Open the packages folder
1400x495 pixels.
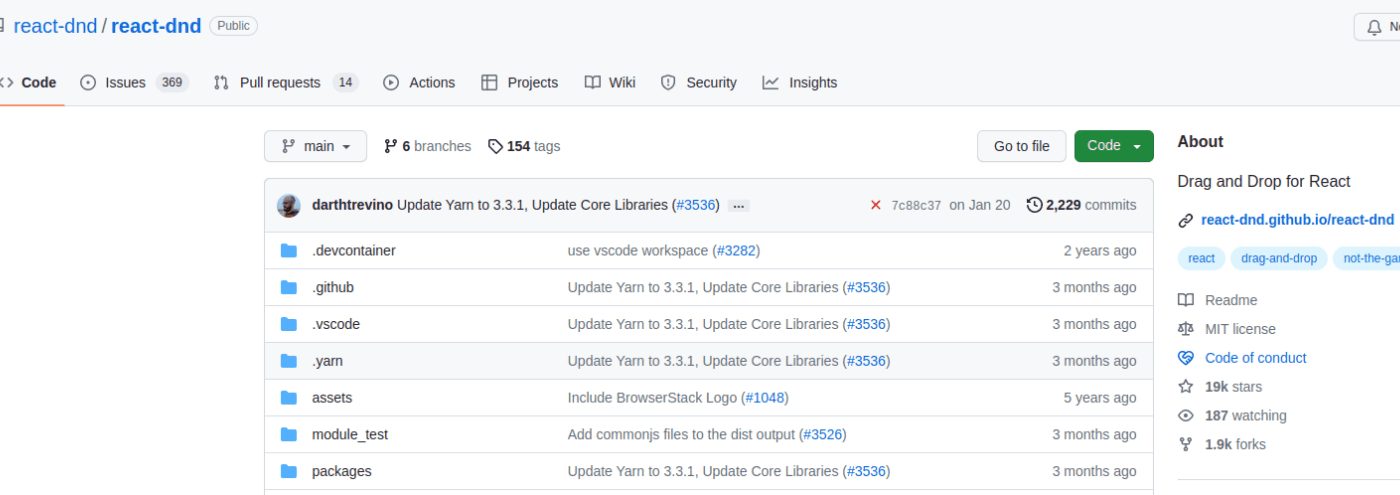[341, 471]
